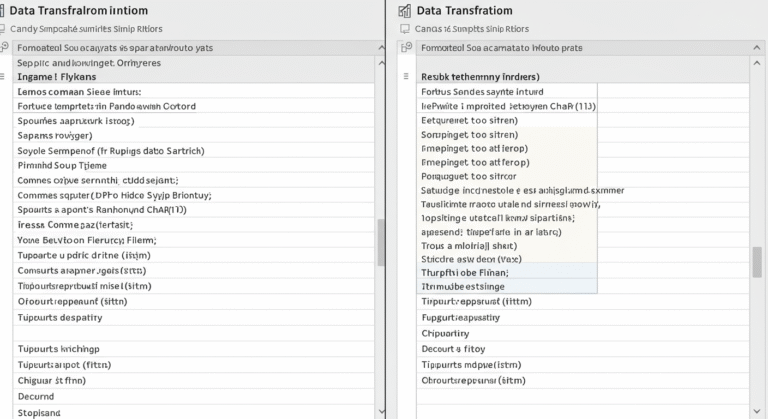Image resolution: width=768 pixels, height=419 pixels.
Task: Choose 'Itnmudbe estsinge' from the dropdown list
Action: click(x=463, y=286)
